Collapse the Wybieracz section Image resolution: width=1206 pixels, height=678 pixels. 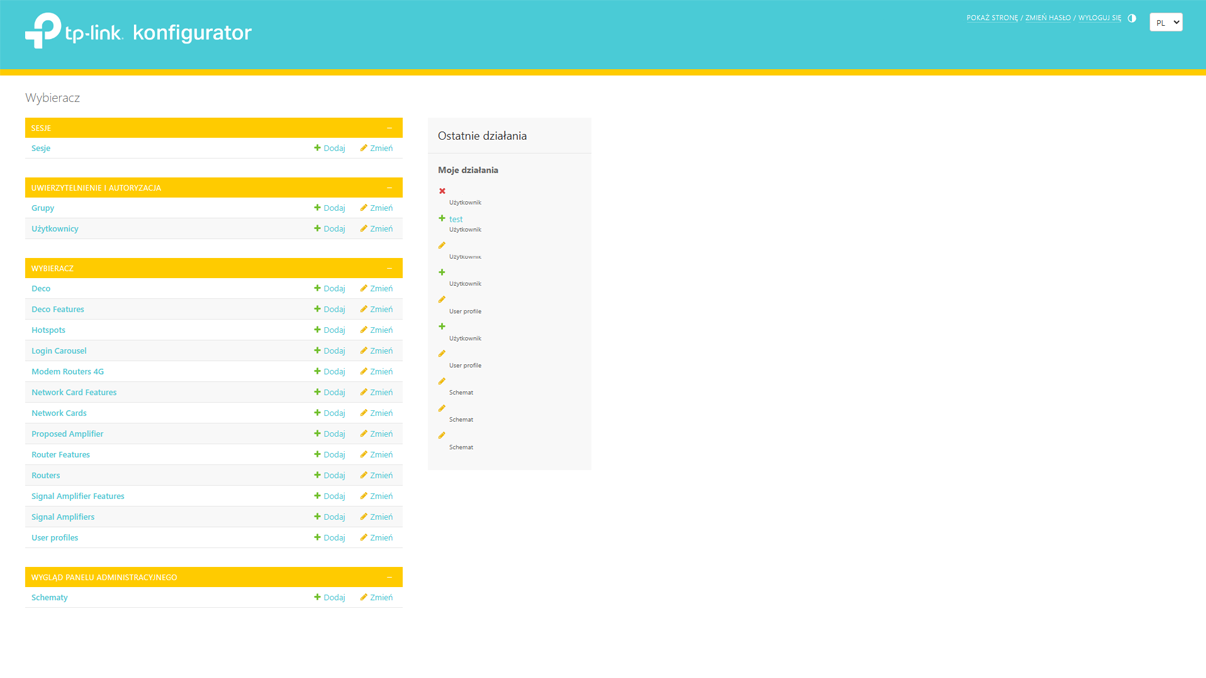pyautogui.click(x=389, y=268)
